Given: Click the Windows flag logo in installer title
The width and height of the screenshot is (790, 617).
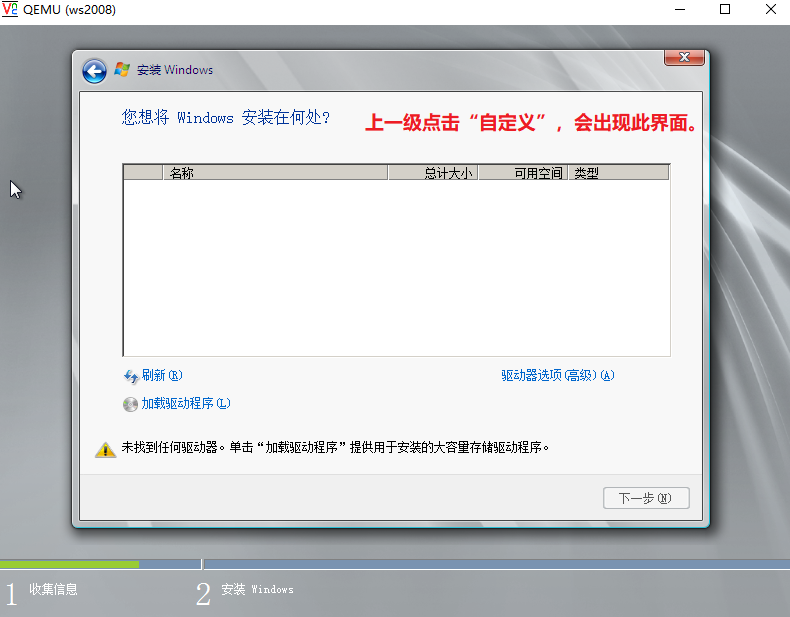Looking at the screenshot, I should (122, 70).
